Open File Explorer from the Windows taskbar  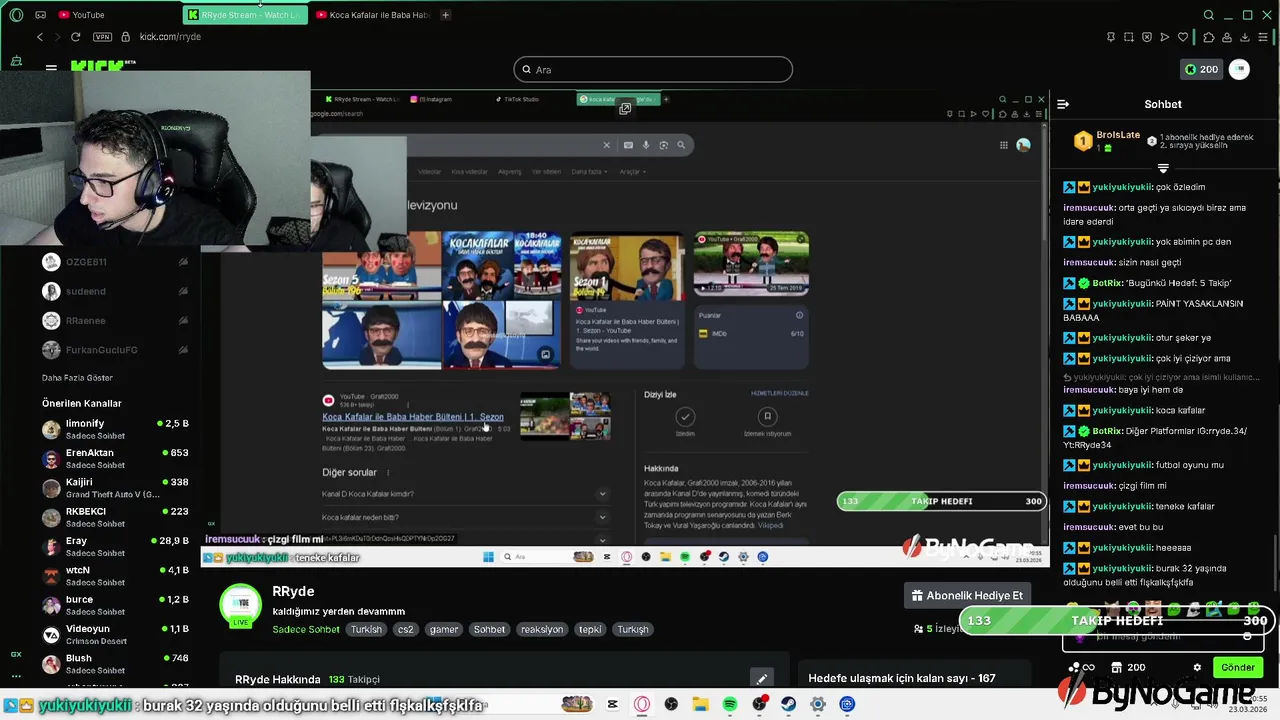700,704
